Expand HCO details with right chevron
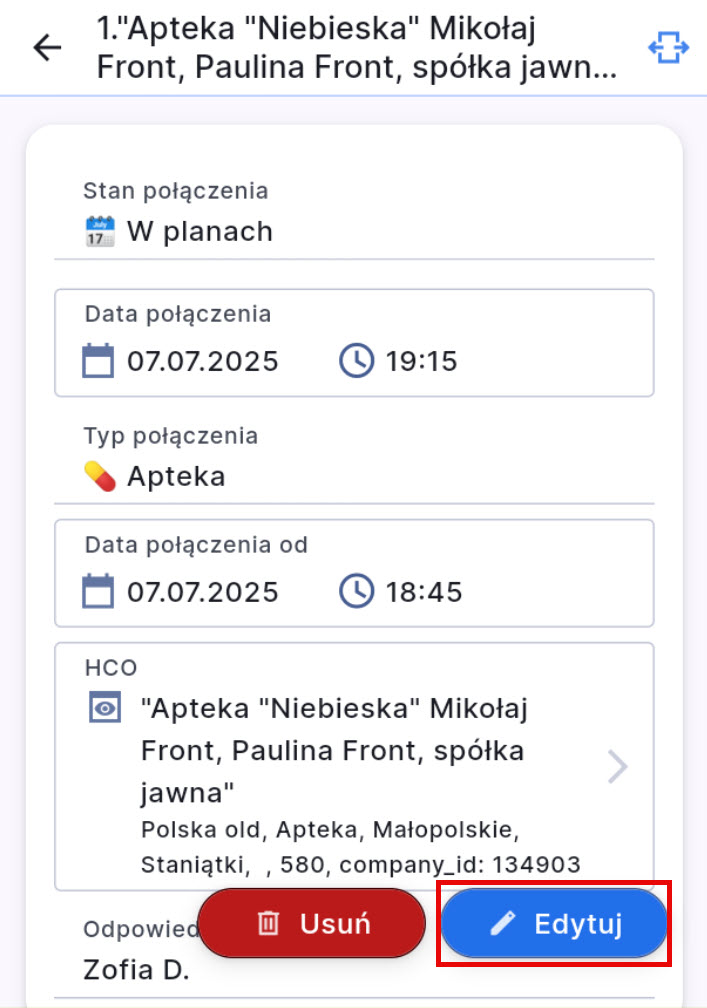This screenshot has width=707, height=1008. click(618, 767)
